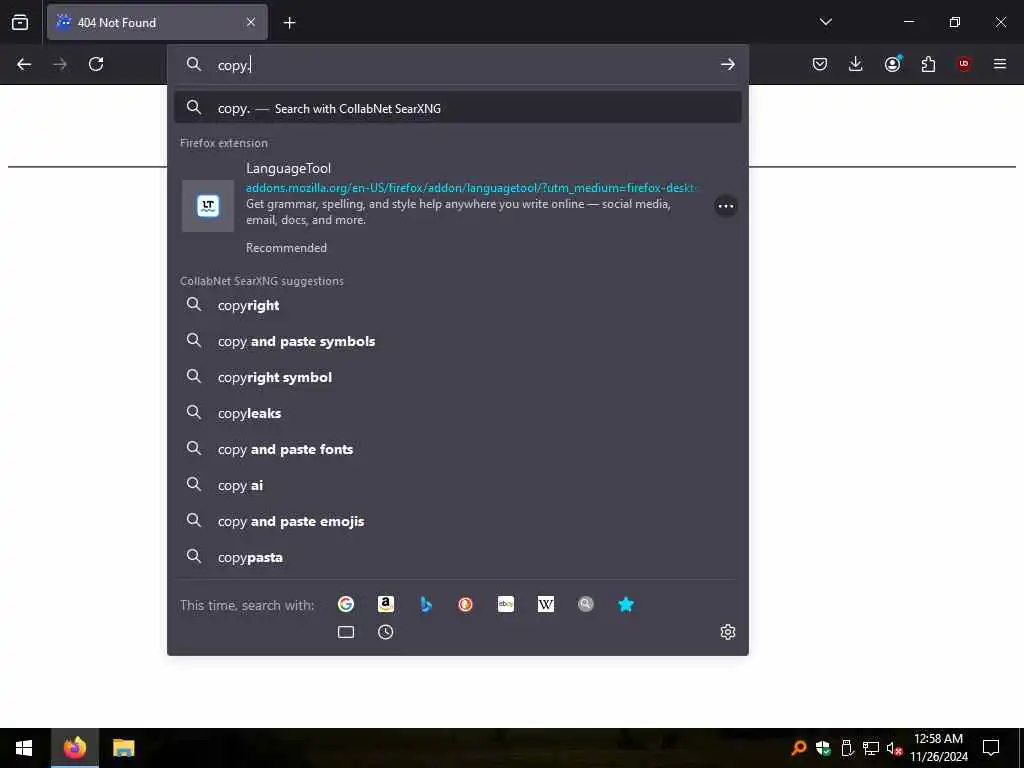The height and width of the screenshot is (768, 1024).
Task: Open Windows Security tray icon
Action: click(823, 748)
